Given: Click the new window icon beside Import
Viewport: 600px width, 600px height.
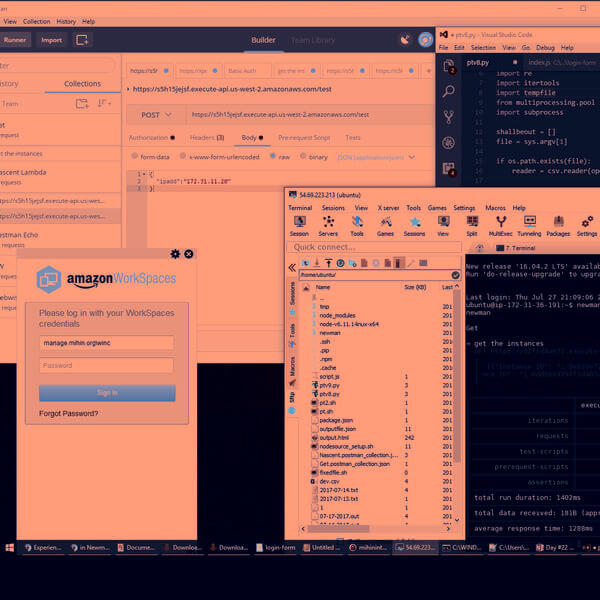Looking at the screenshot, I should [82, 40].
